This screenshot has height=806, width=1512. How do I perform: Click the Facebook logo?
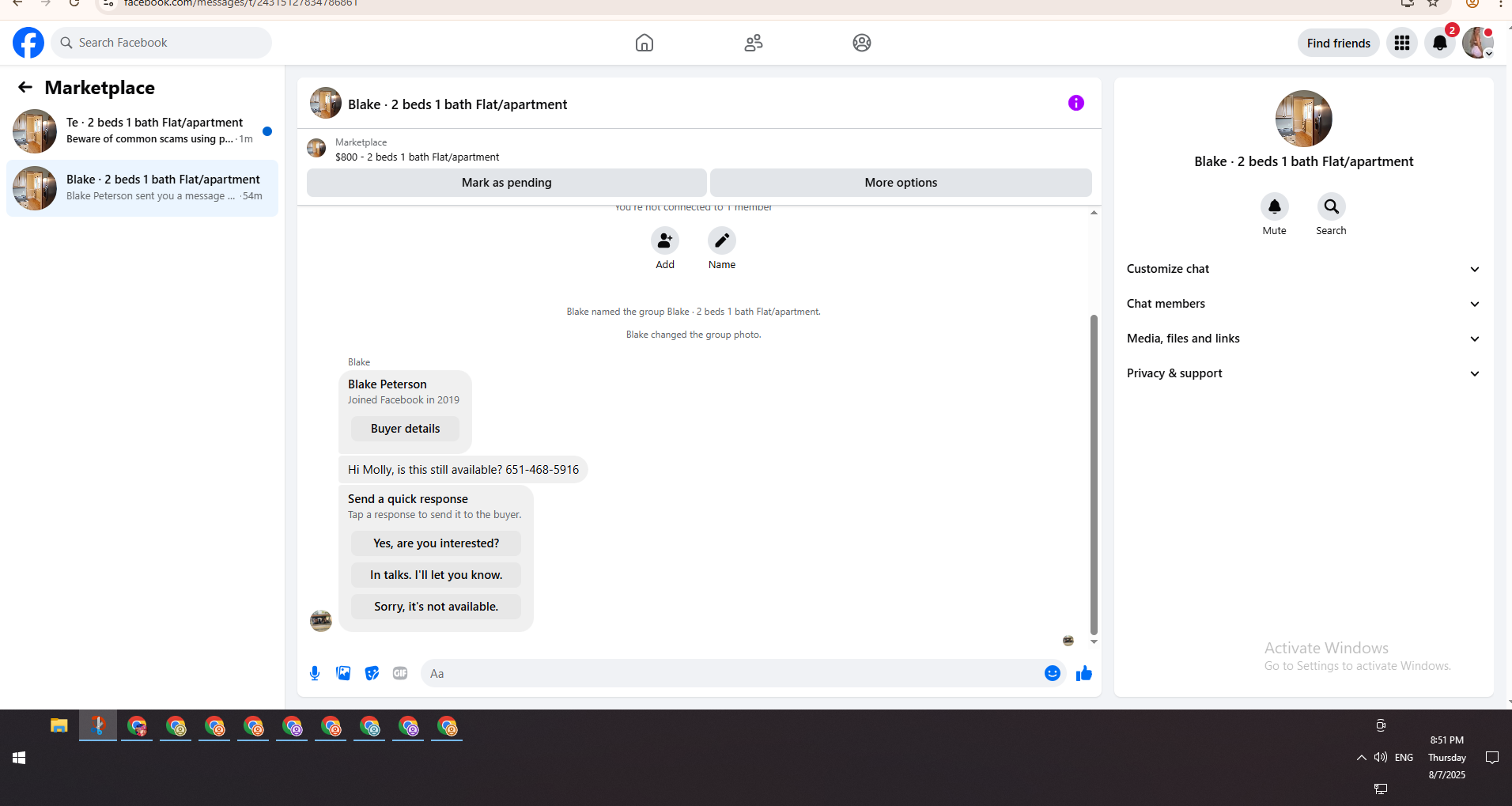28,43
